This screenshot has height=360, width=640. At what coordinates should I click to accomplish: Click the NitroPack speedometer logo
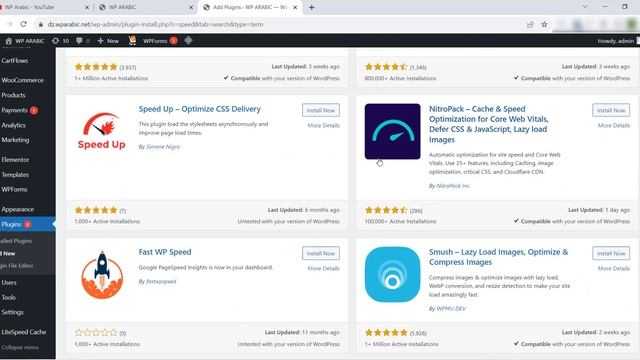pos(393,131)
